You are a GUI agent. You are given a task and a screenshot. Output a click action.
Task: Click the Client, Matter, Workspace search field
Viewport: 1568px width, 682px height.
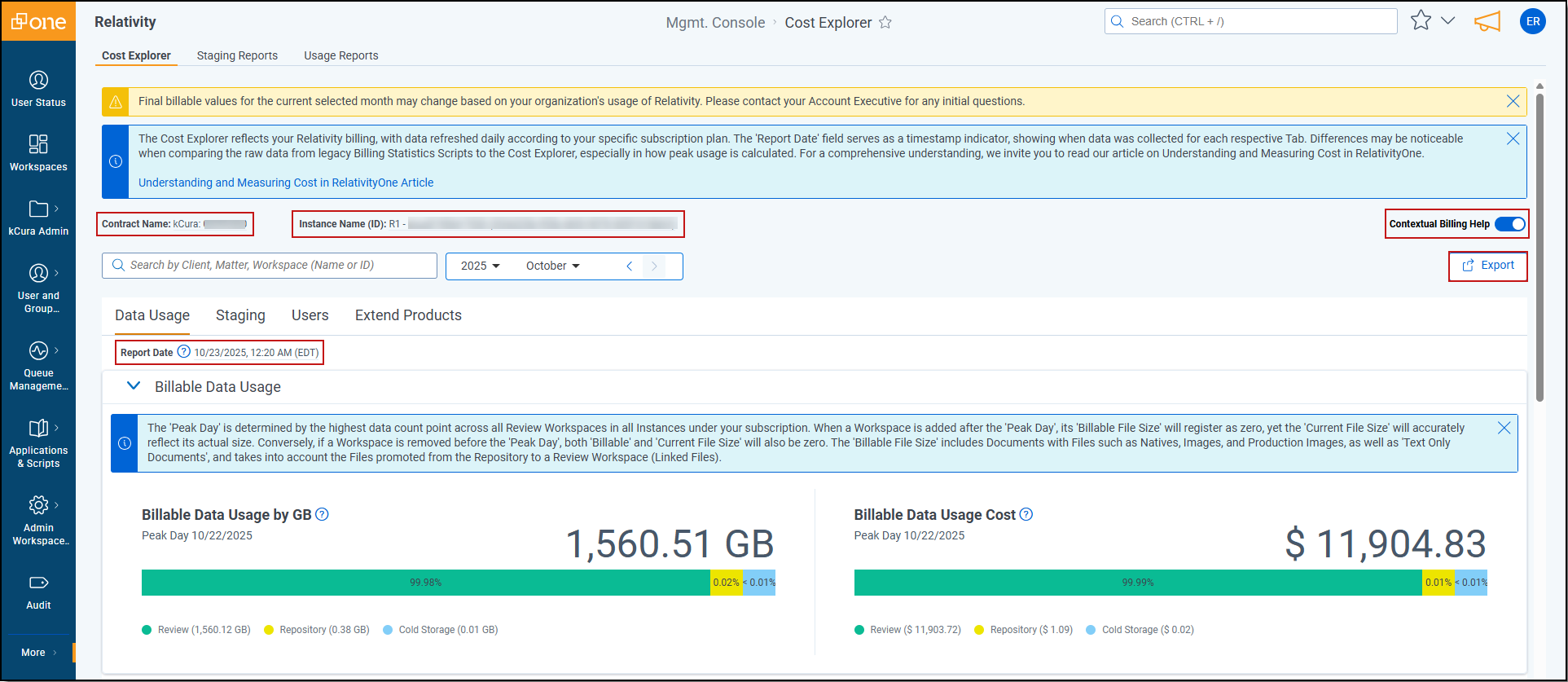[270, 266]
